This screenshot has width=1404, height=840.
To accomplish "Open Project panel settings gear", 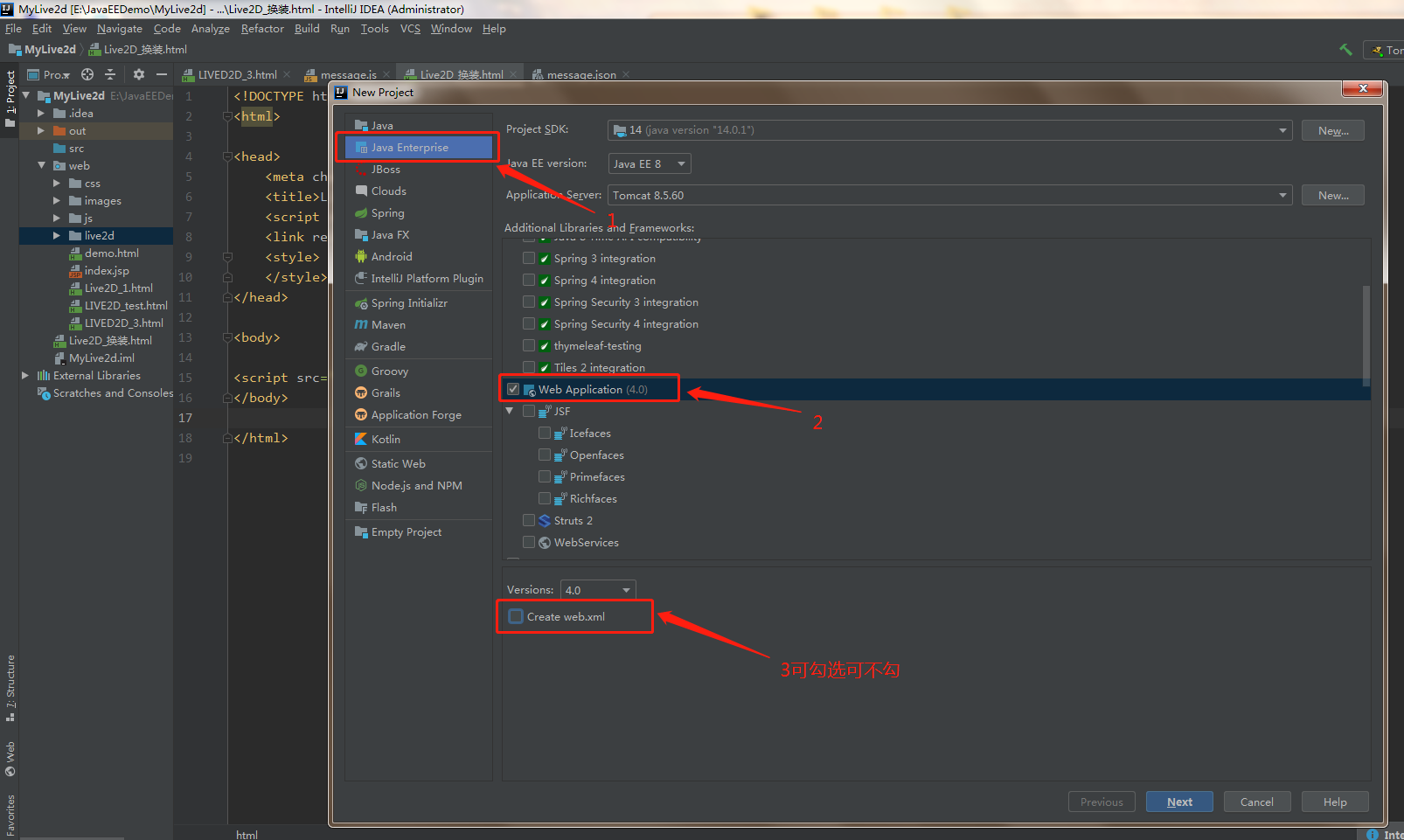I will point(138,74).
